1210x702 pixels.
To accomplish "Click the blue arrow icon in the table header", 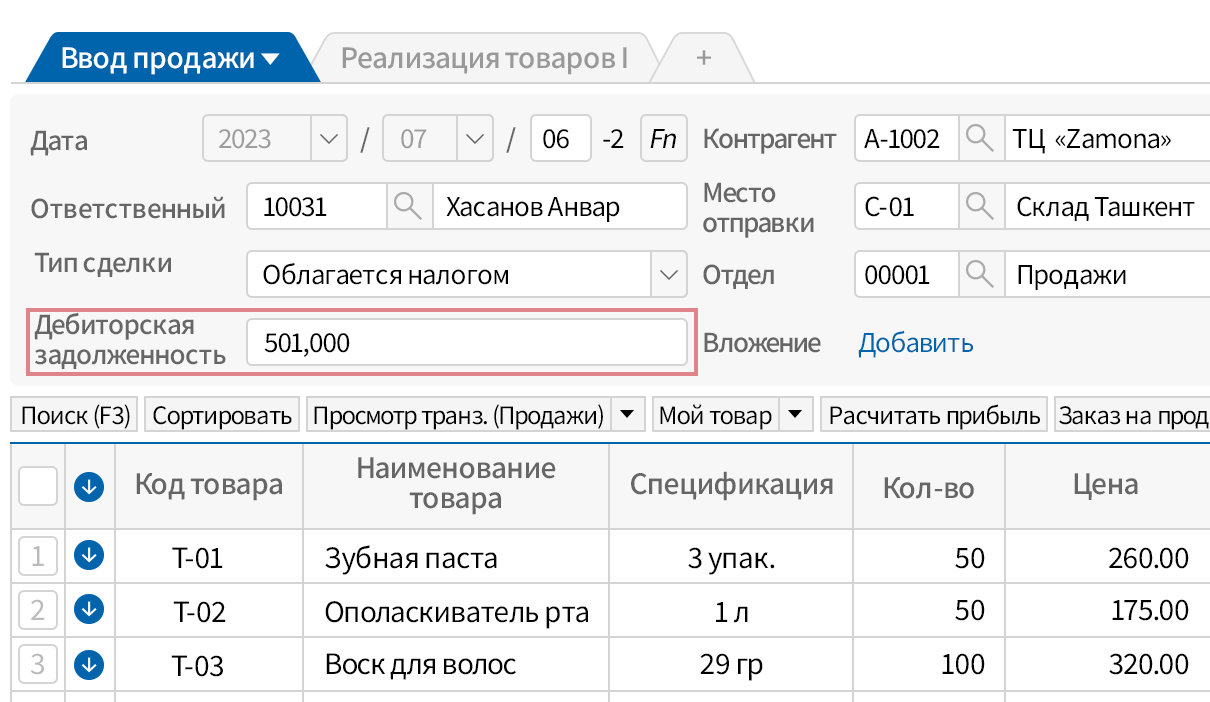I will 89,486.
